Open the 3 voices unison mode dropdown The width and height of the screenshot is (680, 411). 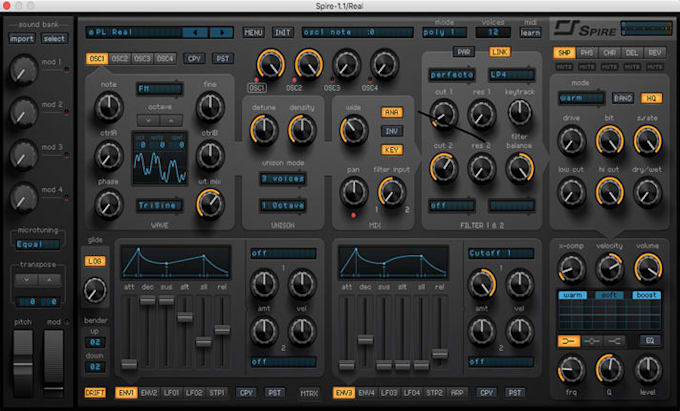point(283,178)
